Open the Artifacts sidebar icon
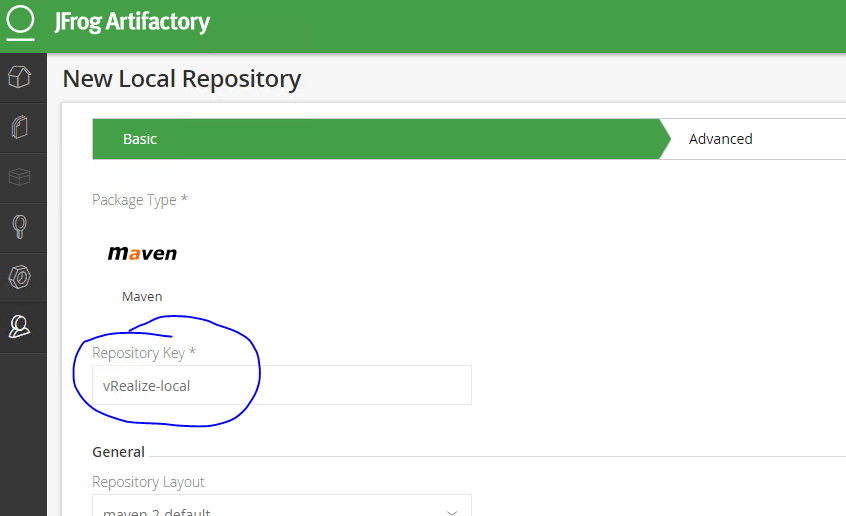 pos(19,127)
